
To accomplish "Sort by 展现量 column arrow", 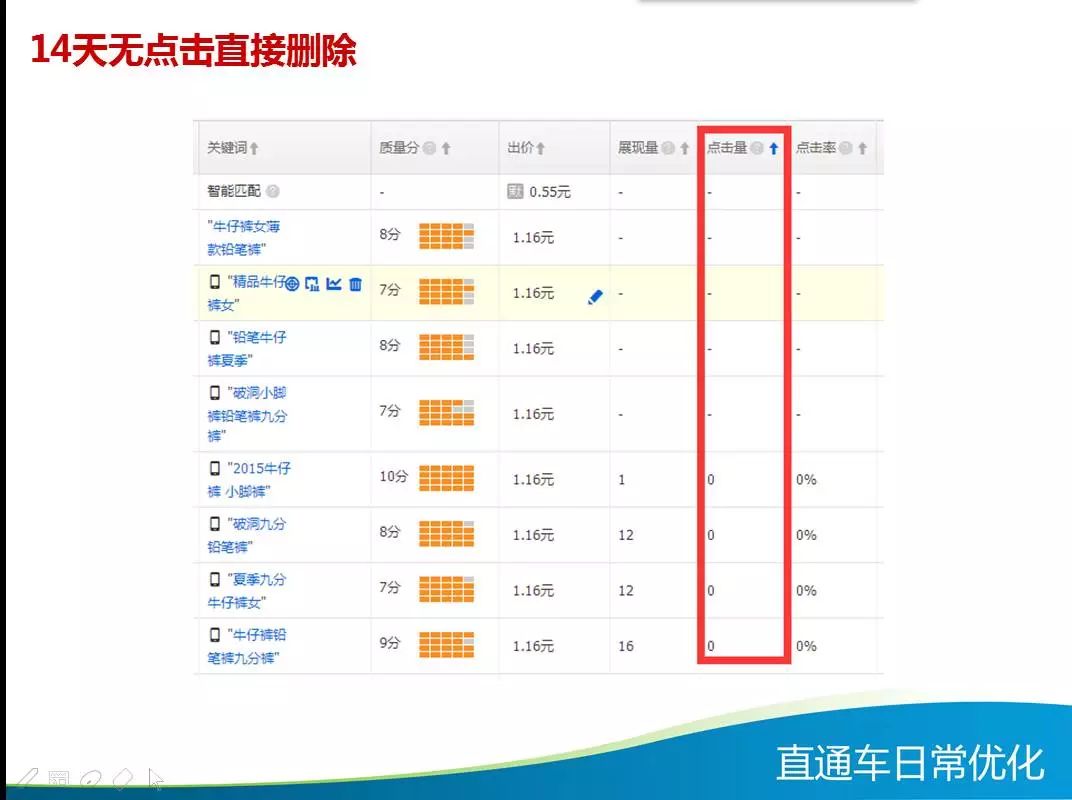I will pos(684,148).
